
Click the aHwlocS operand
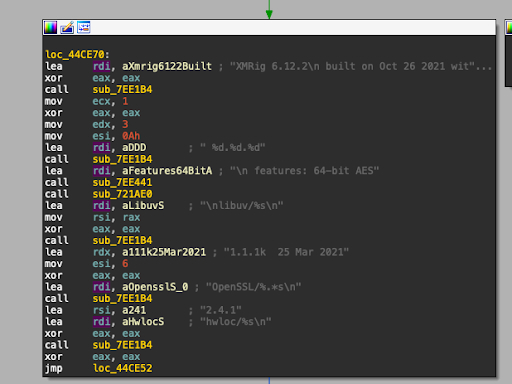click(x=143, y=322)
